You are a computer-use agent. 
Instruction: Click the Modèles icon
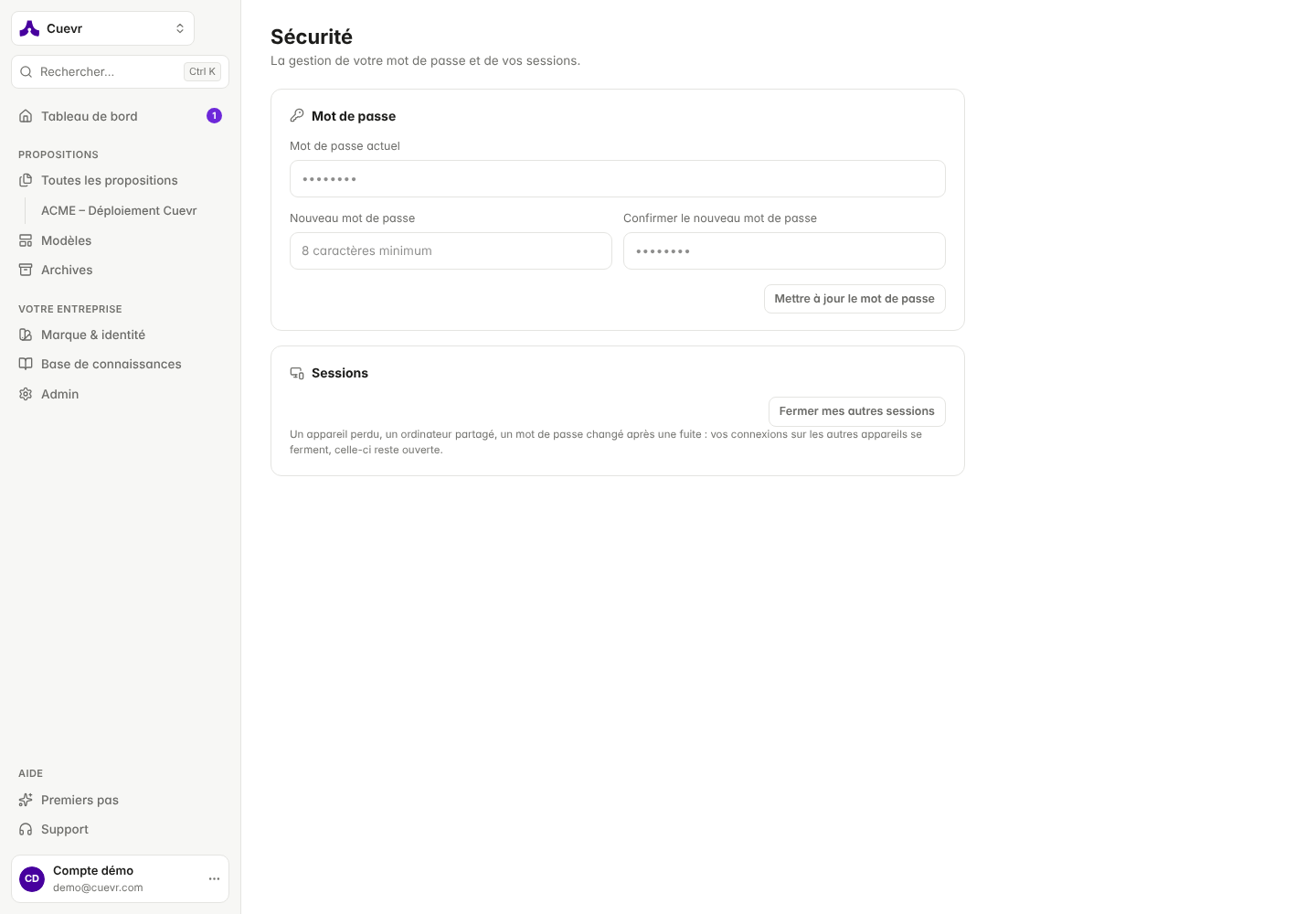[26, 240]
